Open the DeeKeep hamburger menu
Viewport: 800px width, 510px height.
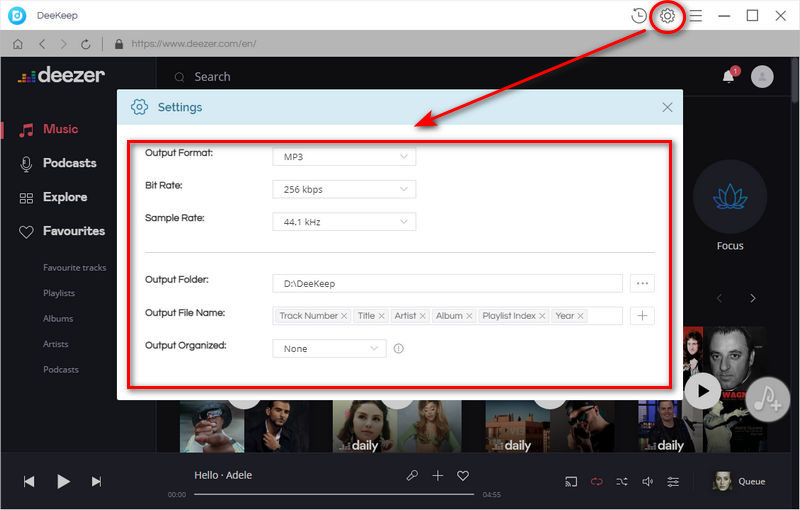click(x=695, y=16)
